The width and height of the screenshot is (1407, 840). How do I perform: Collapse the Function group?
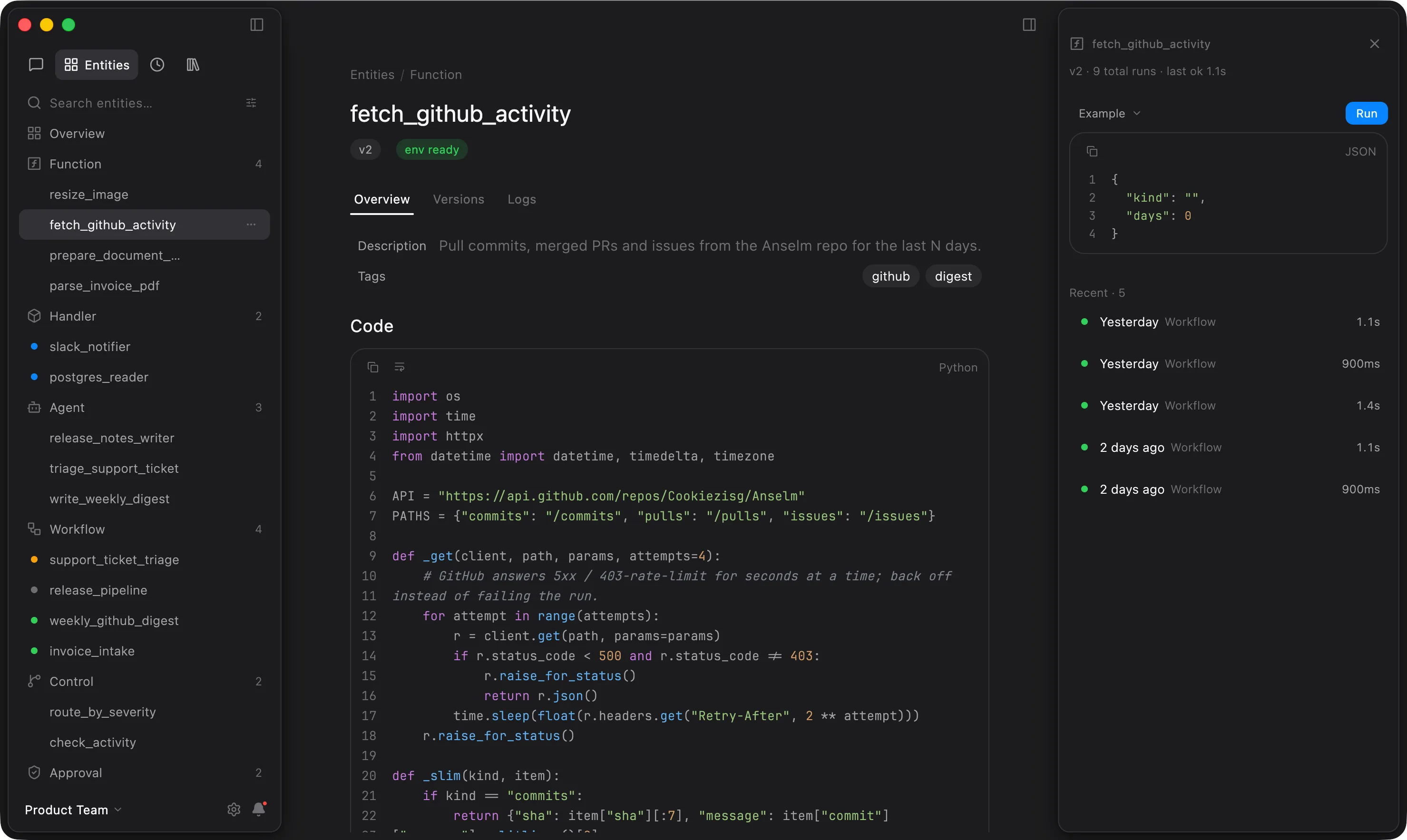point(144,164)
